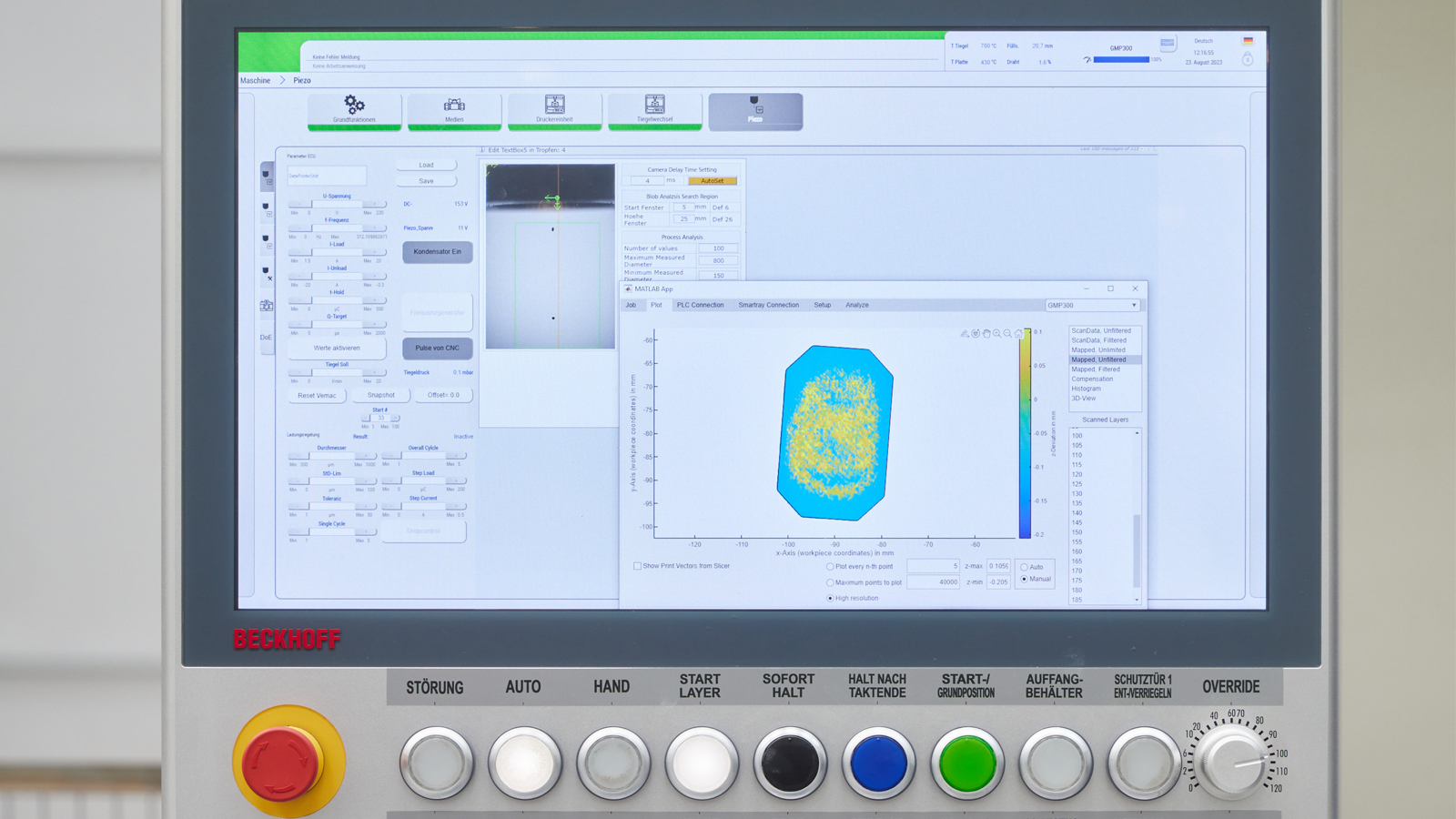Image resolution: width=1456 pixels, height=819 pixels.
Task: Open the Druckereinheit printer section
Action: pyautogui.click(x=554, y=109)
